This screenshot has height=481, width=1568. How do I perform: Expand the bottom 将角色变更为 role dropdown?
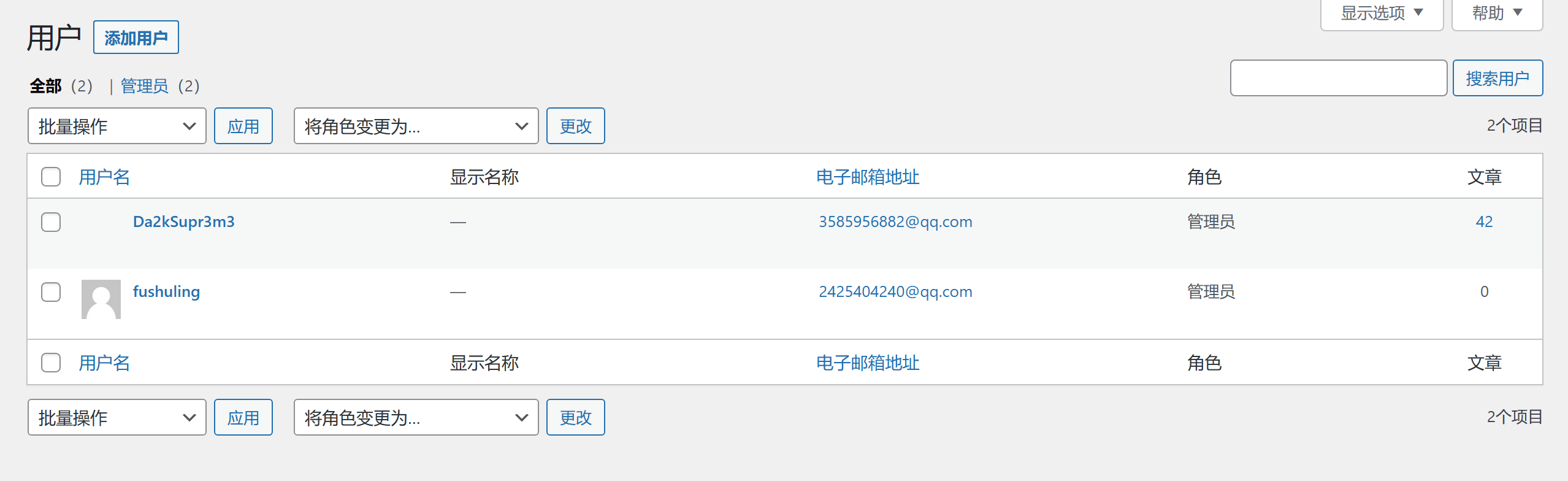(x=416, y=418)
